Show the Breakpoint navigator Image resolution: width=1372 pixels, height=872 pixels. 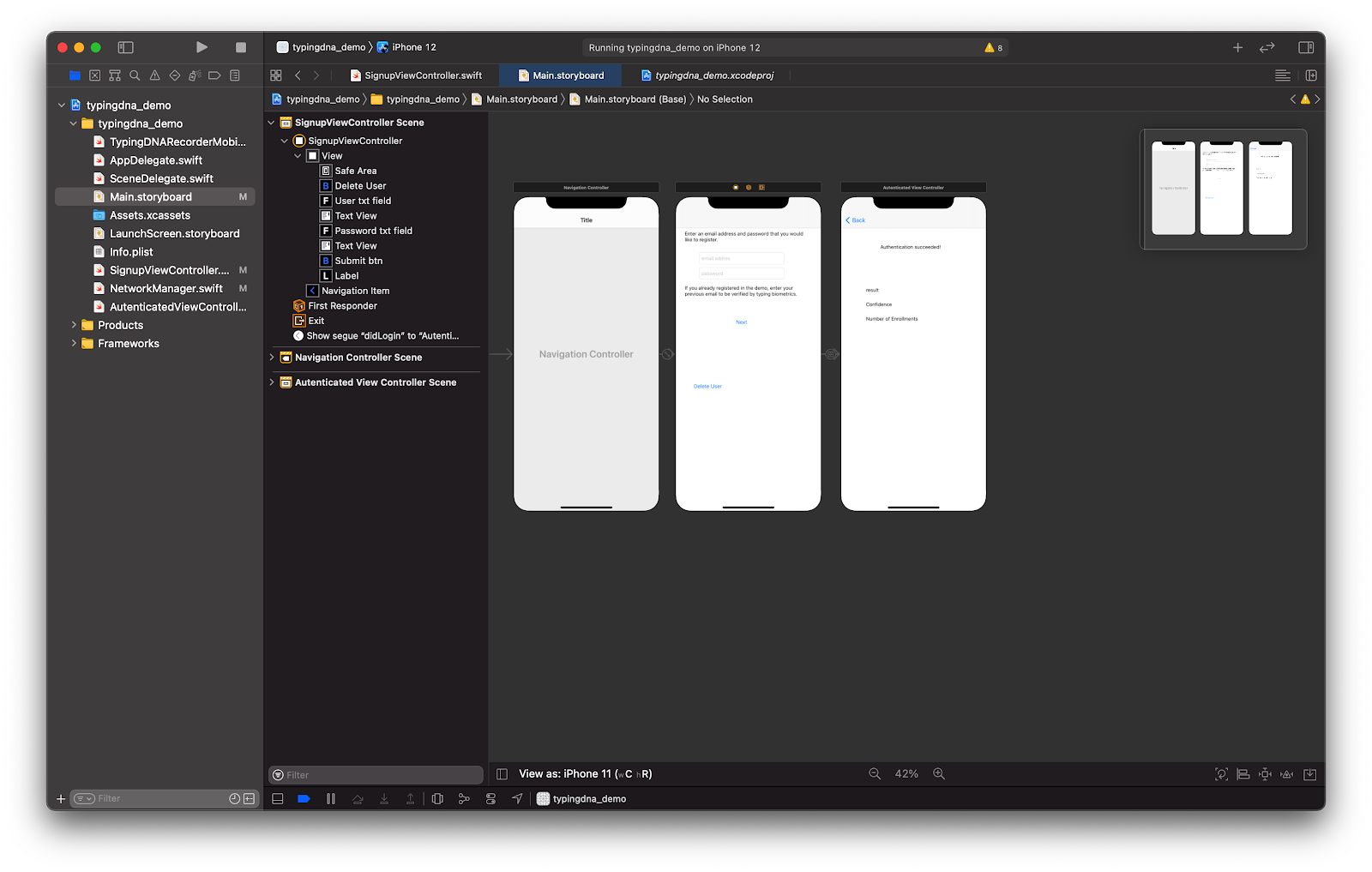[214, 75]
